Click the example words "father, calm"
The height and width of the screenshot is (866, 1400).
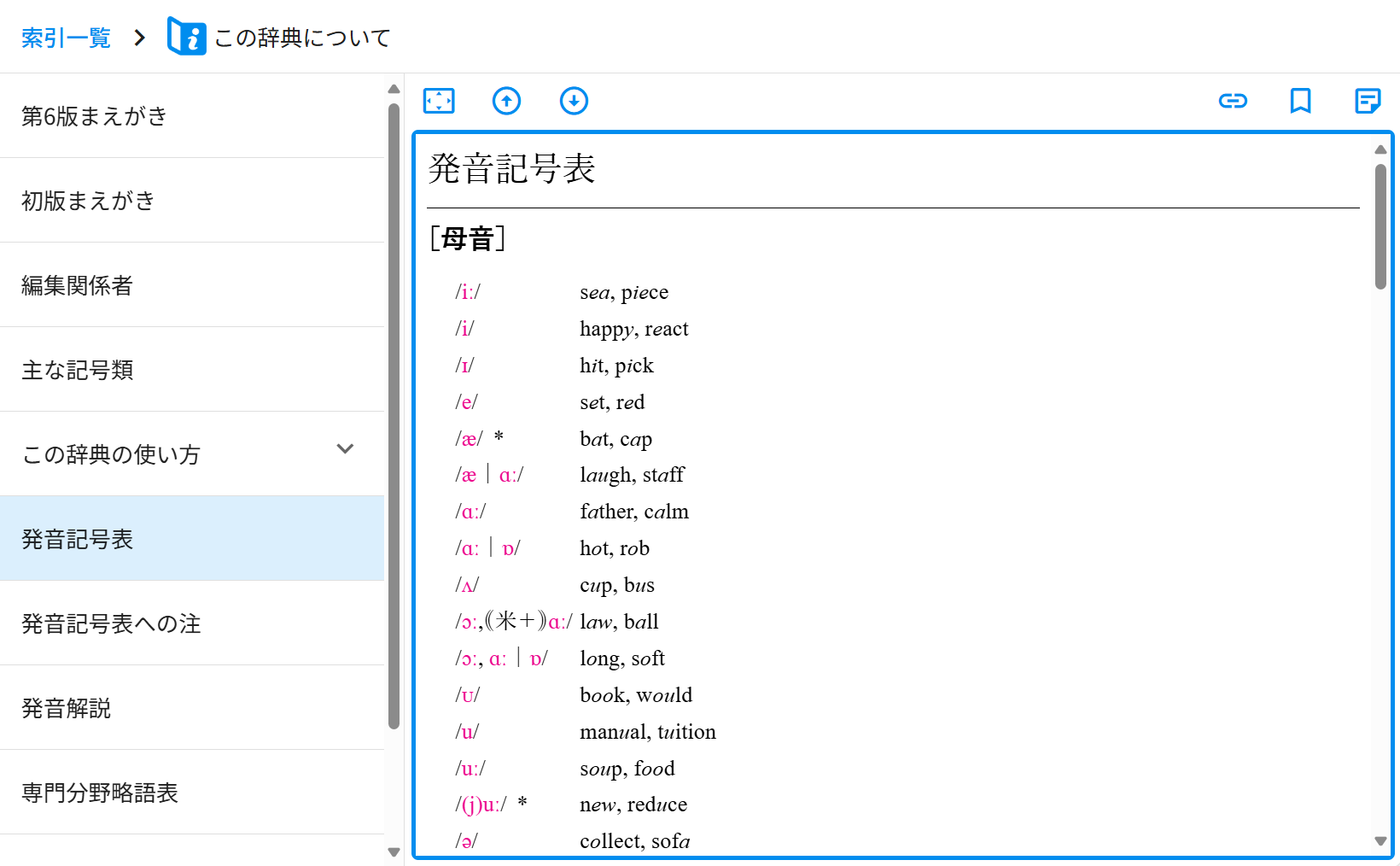point(634,512)
